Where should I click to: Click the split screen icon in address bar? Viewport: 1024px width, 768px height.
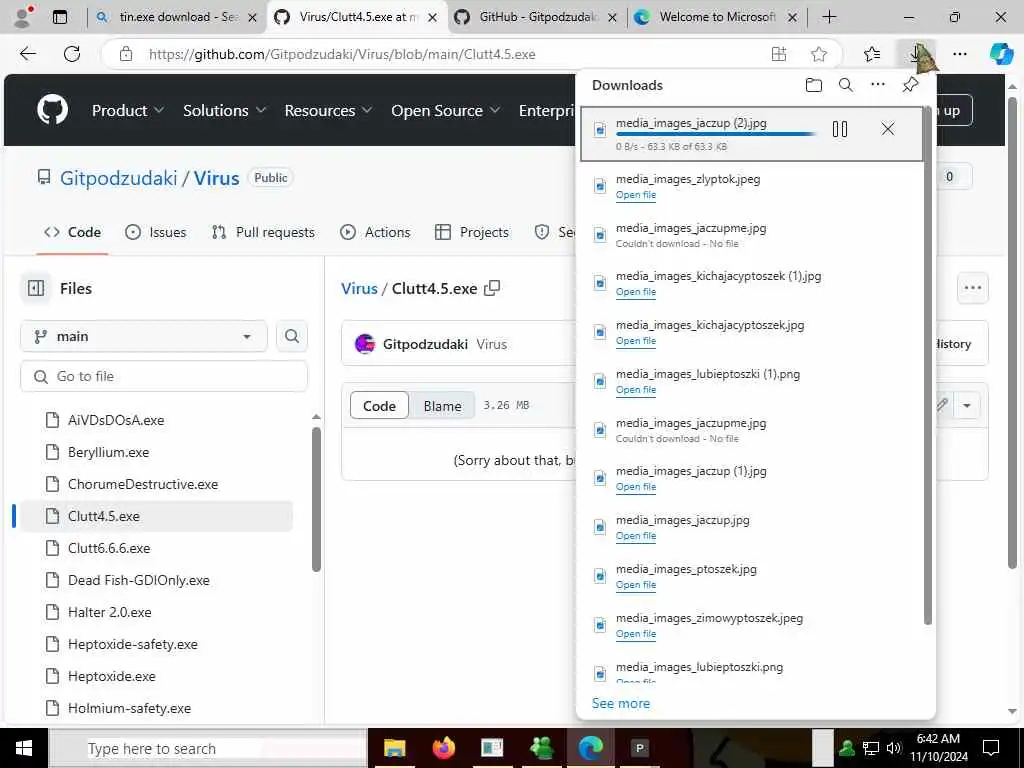coord(778,54)
